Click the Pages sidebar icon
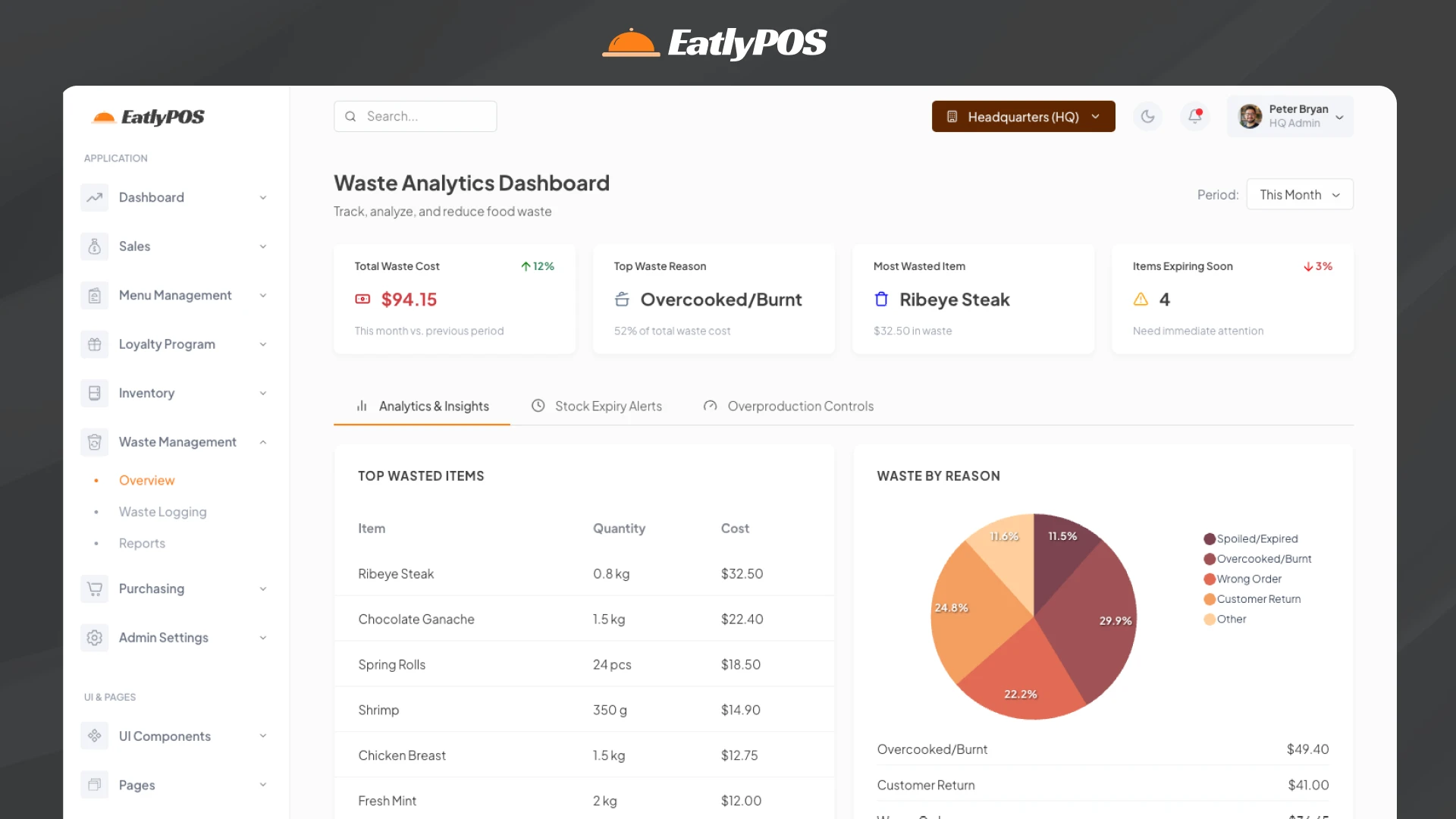Screen dimensions: 1456x819 (x=94, y=785)
